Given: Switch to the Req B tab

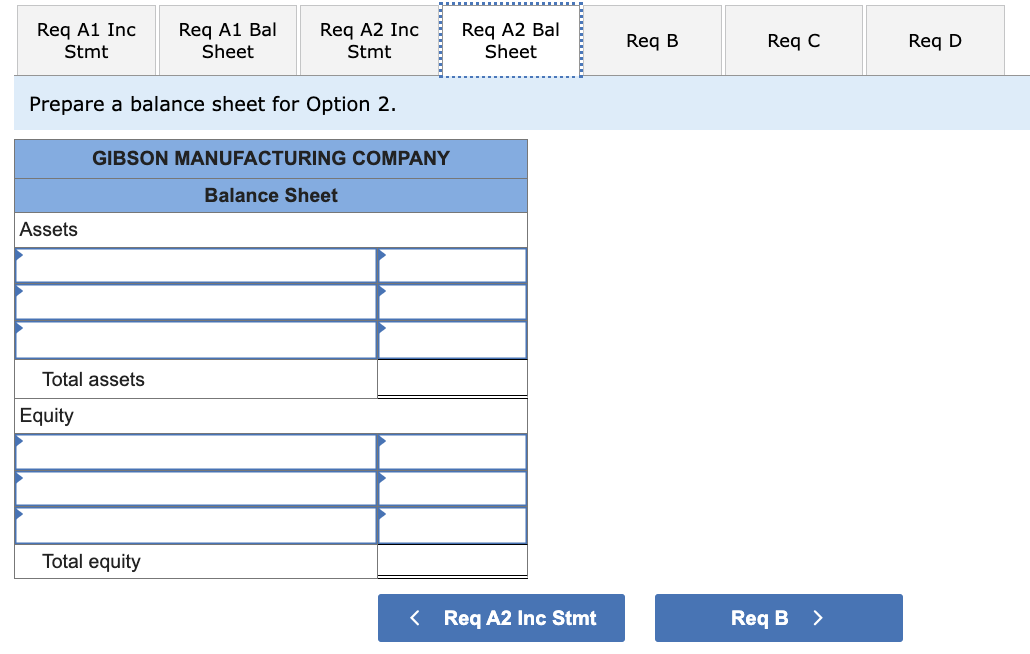Looking at the screenshot, I should pos(652,39).
